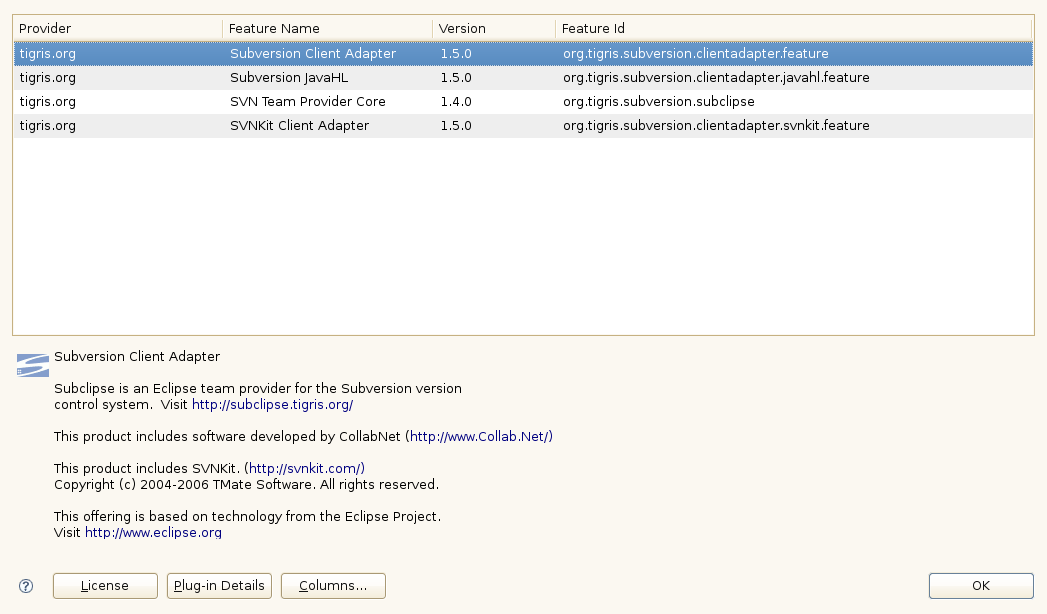The image size is (1047, 614).
Task: Open the help question mark icon
Action: (x=26, y=586)
